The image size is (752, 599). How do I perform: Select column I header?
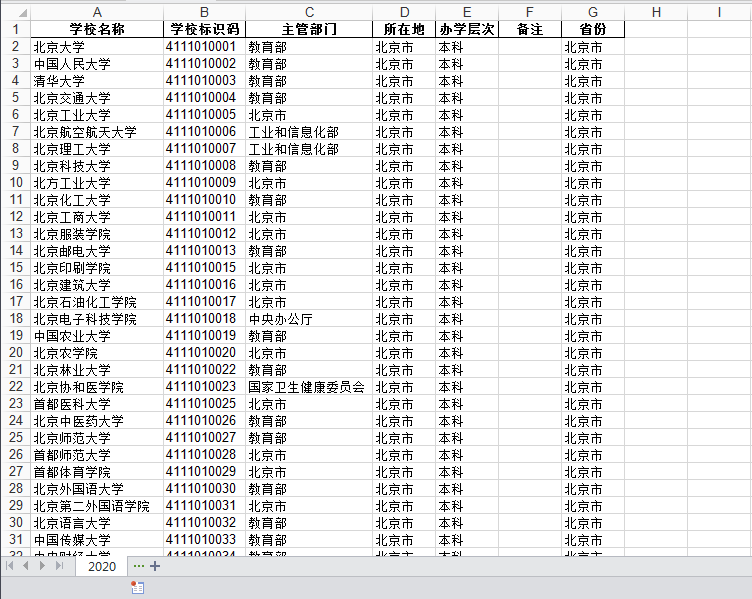click(719, 12)
